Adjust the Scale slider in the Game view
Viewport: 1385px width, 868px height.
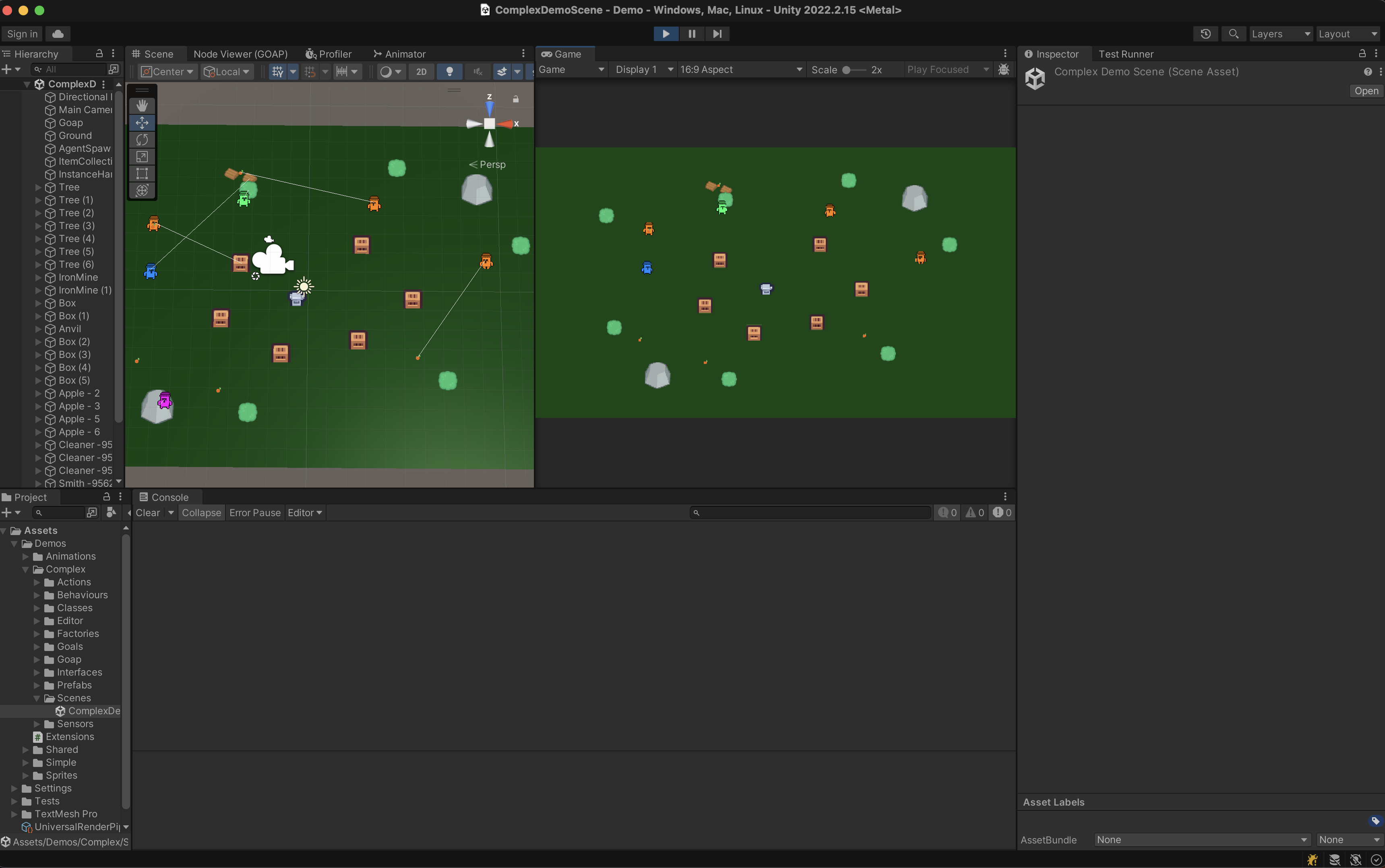tap(848, 70)
